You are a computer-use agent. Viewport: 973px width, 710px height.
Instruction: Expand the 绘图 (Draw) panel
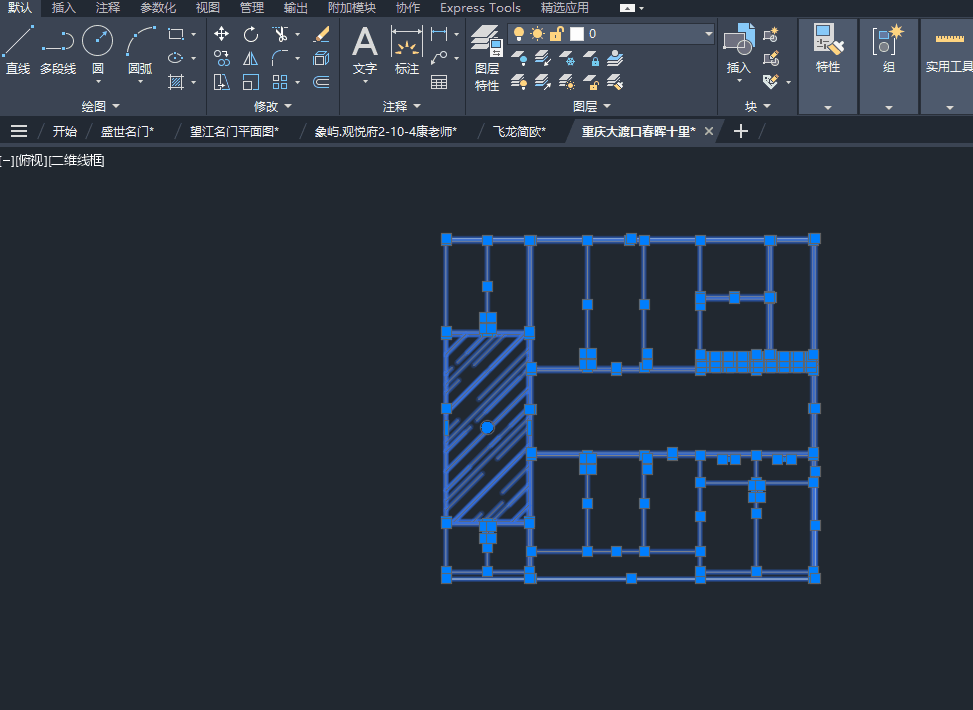pos(100,106)
